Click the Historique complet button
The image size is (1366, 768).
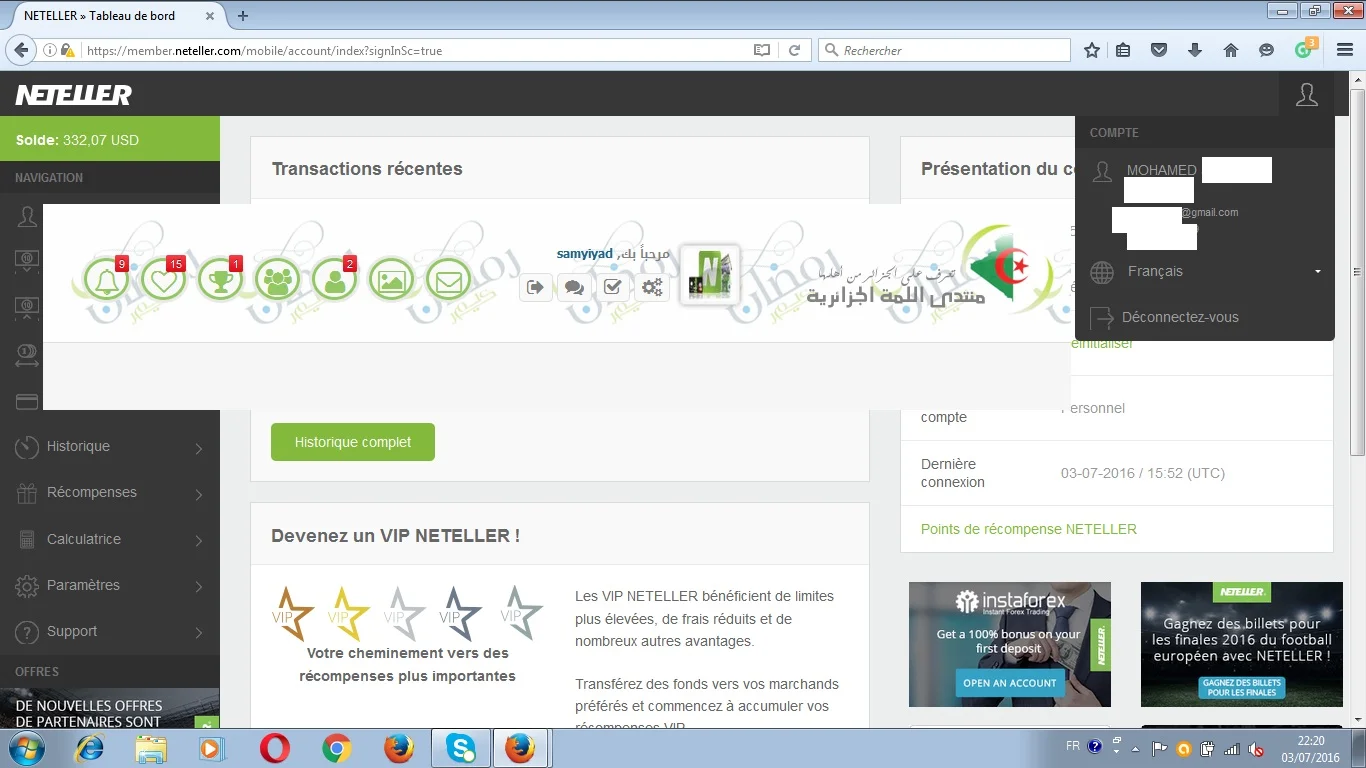(352, 442)
